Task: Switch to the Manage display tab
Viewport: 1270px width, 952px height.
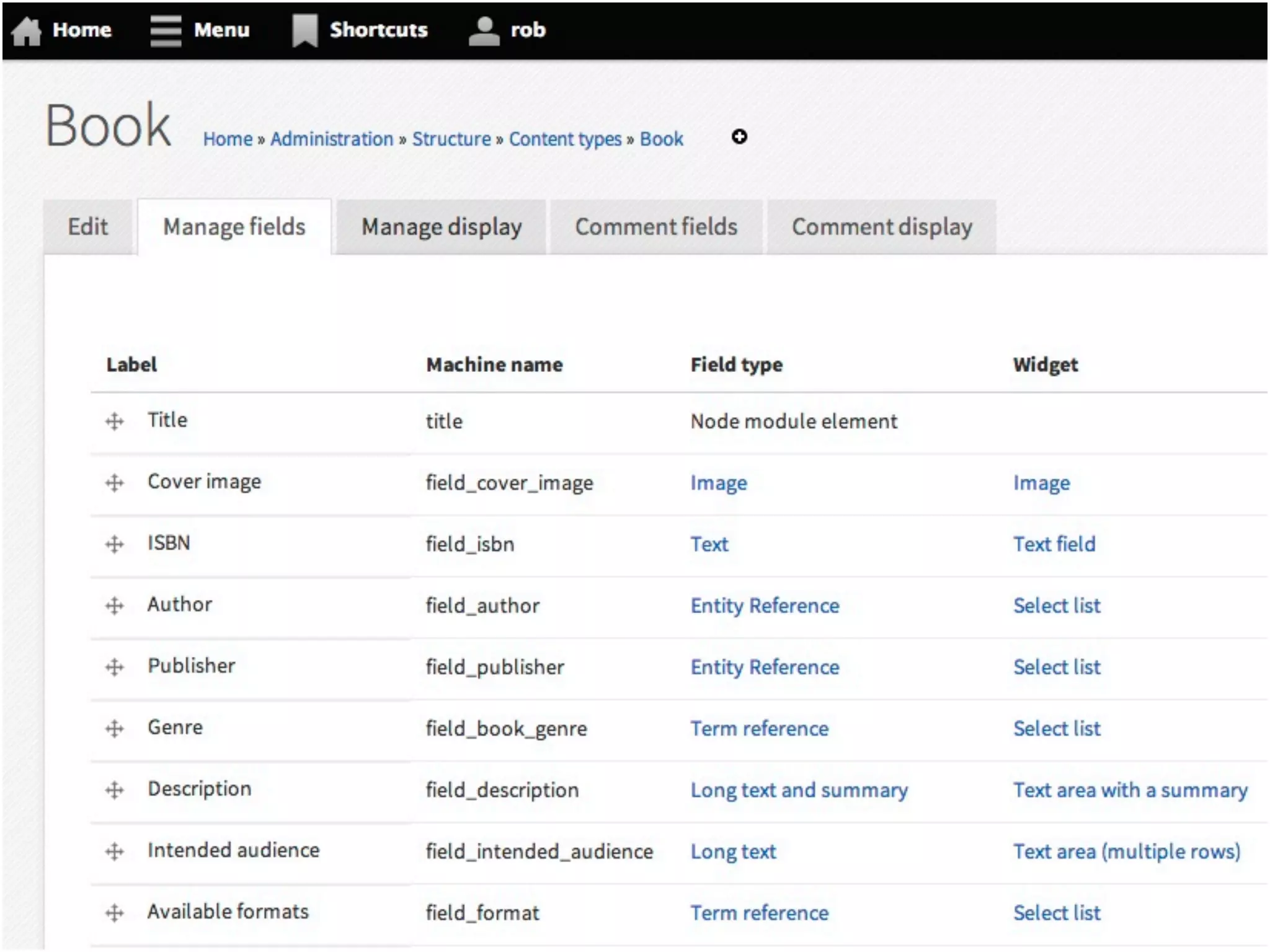Action: coord(442,227)
